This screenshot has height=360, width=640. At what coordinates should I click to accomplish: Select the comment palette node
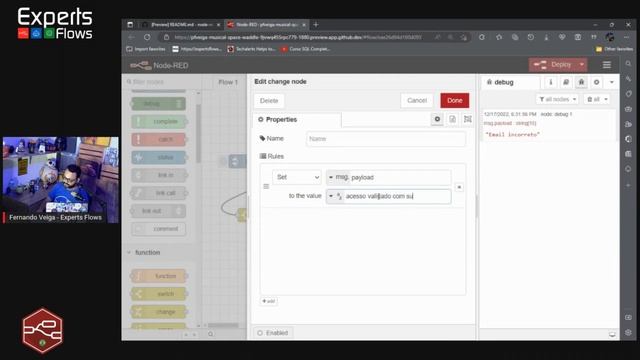[158, 229]
